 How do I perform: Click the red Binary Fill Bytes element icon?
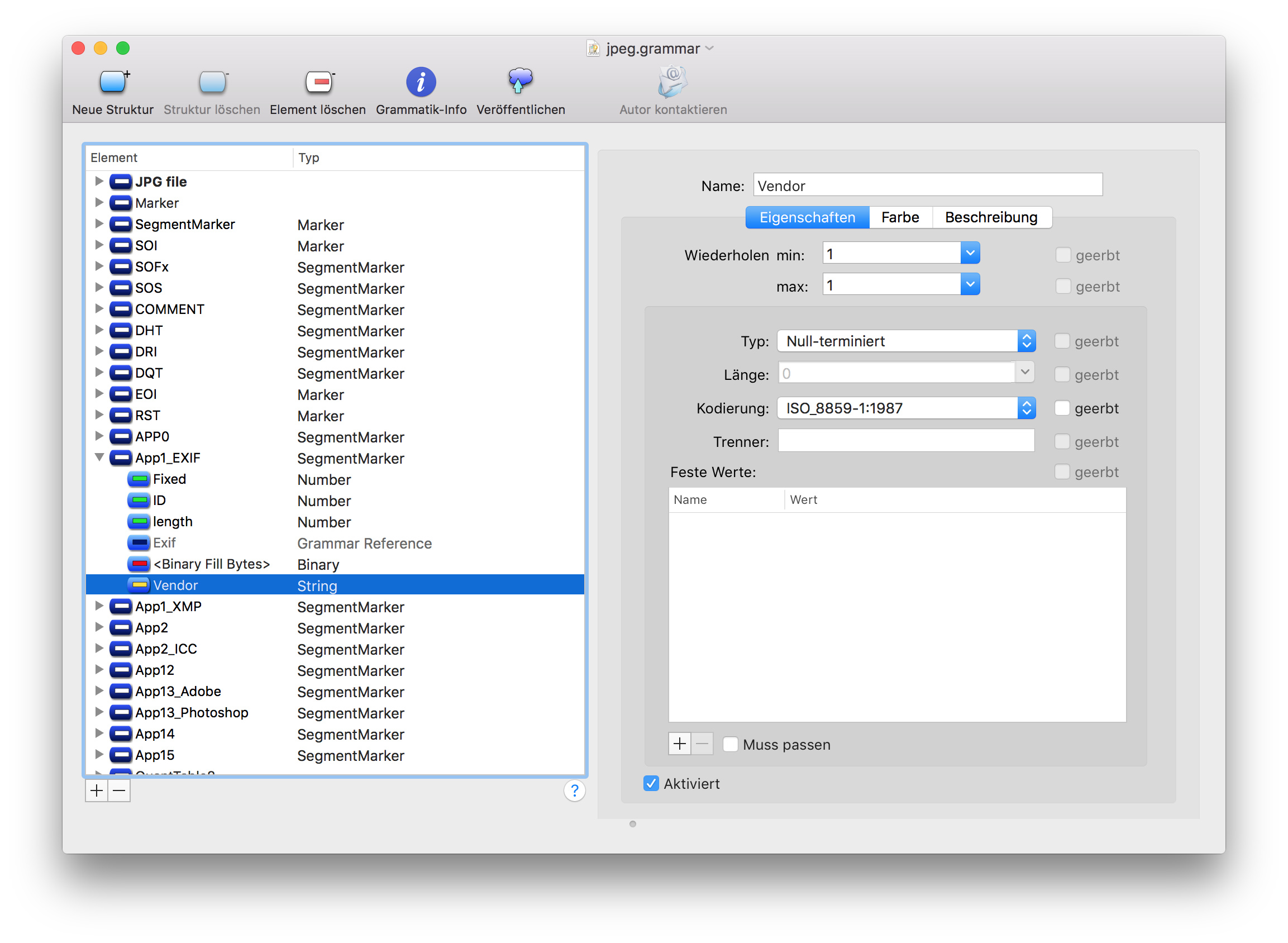[139, 565]
